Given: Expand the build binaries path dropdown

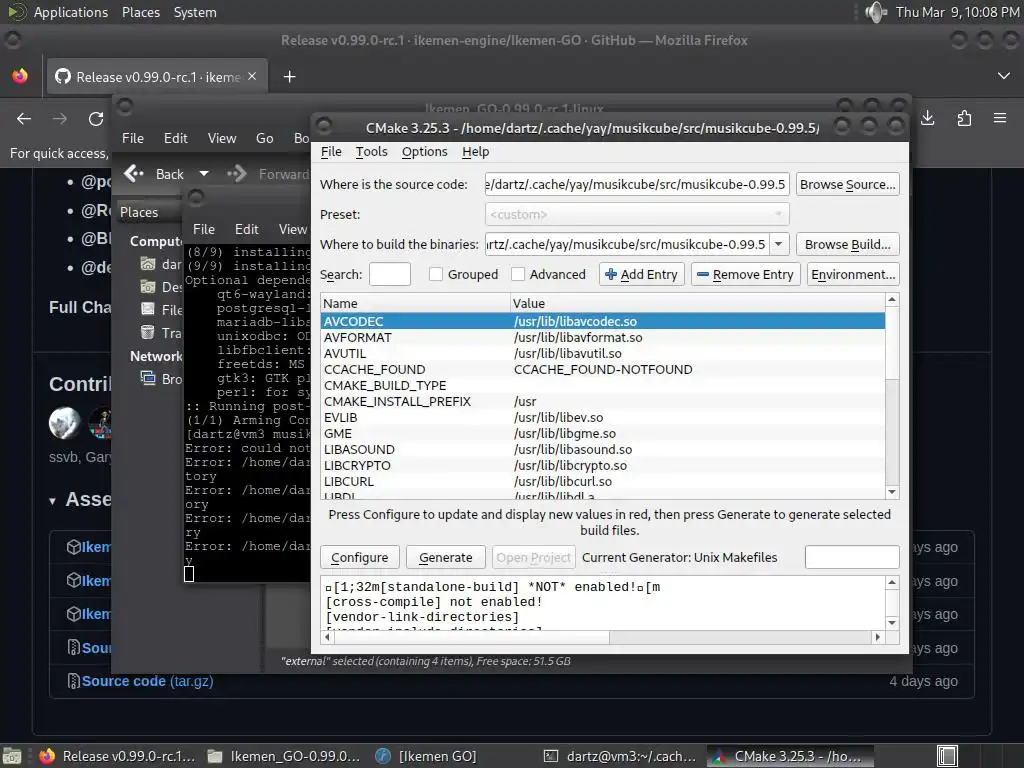Looking at the screenshot, I should pyautogui.click(x=778, y=244).
